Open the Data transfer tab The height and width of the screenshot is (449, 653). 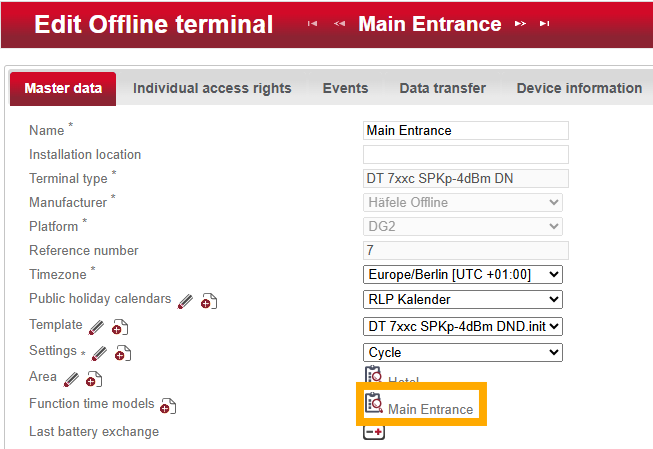click(442, 88)
